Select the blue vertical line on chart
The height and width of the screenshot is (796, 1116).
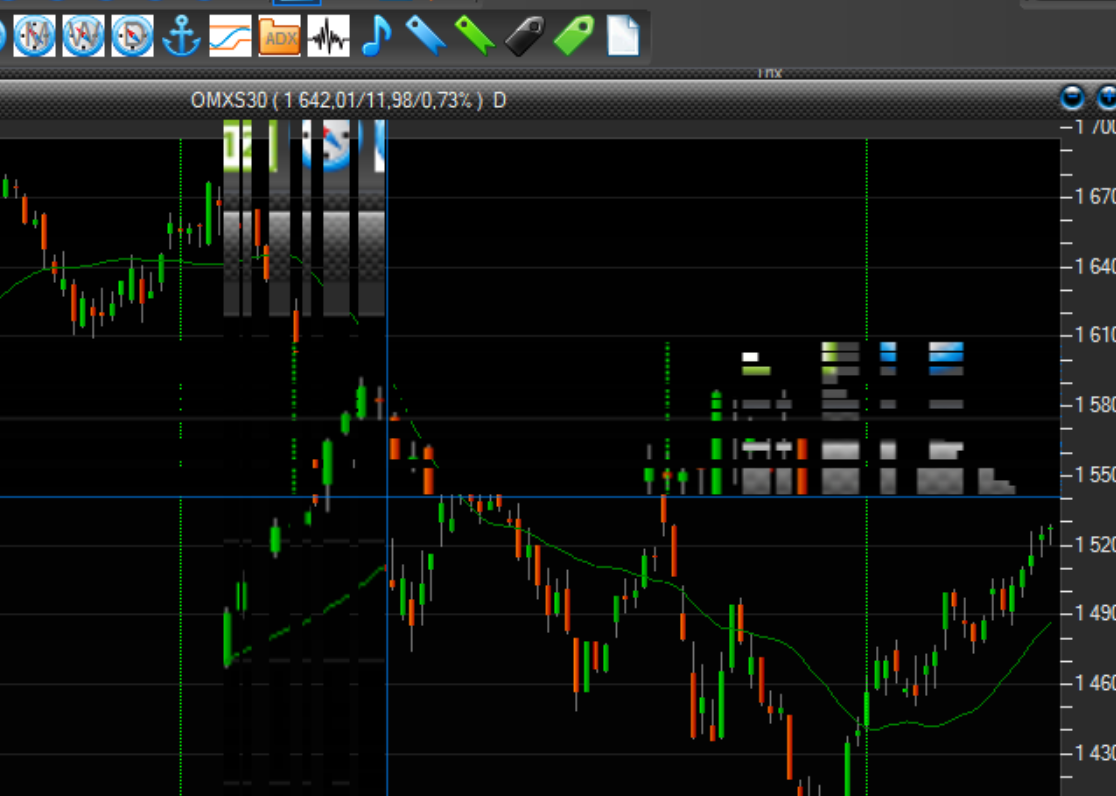pos(387,650)
